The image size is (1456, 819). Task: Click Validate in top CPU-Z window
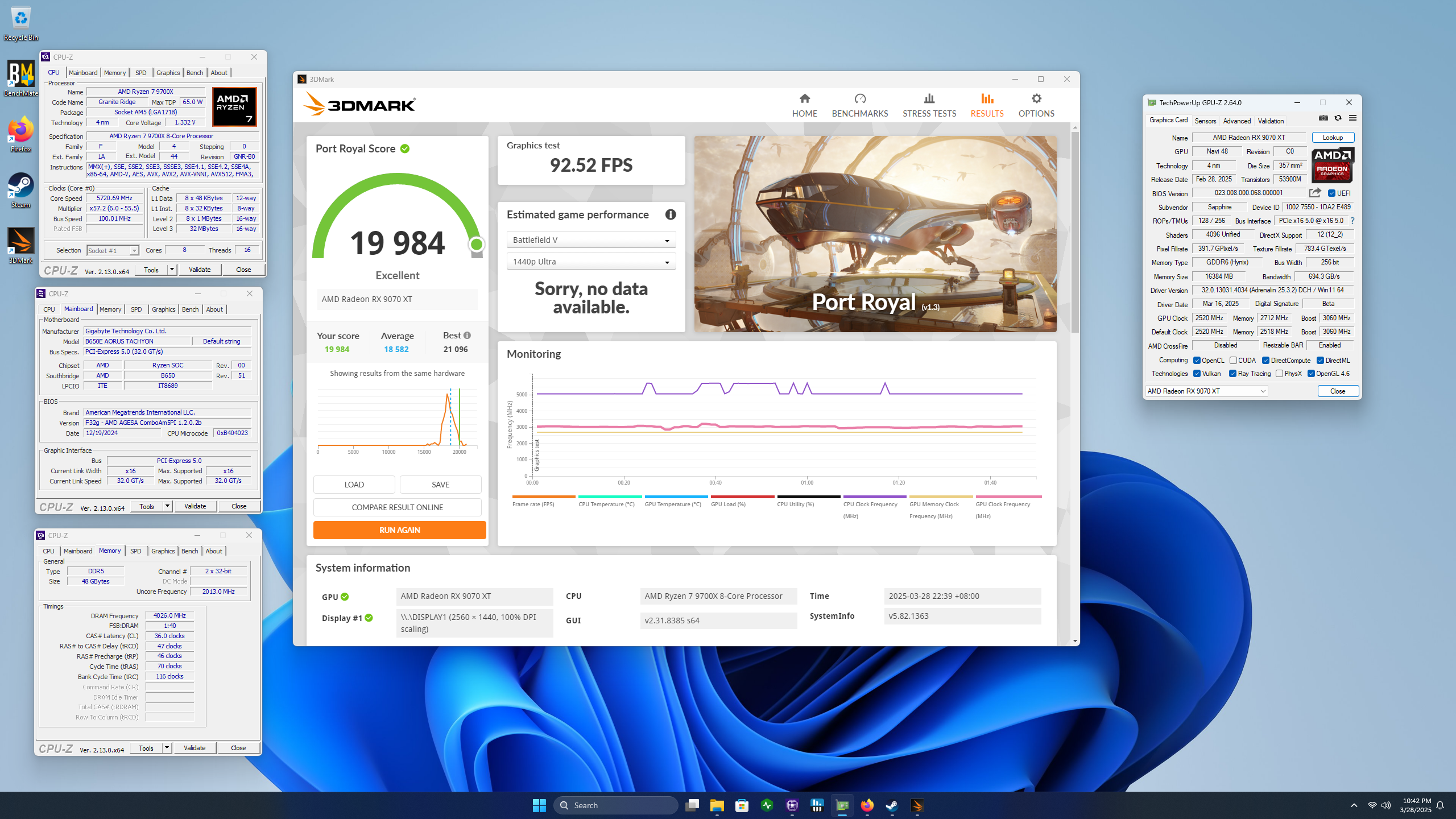[200, 270]
